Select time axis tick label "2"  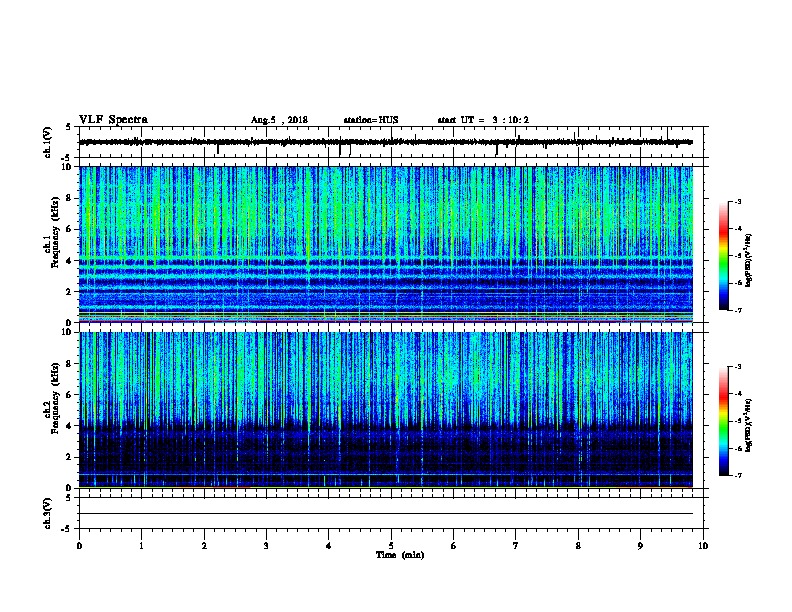(204, 546)
